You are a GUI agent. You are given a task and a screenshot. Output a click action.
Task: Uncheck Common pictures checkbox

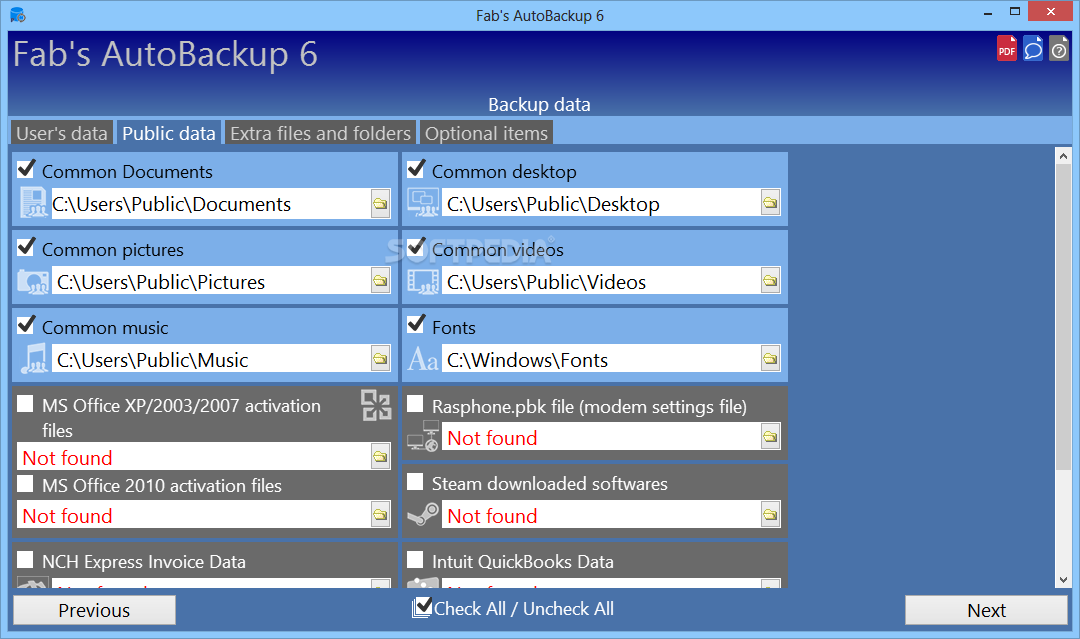click(26, 247)
